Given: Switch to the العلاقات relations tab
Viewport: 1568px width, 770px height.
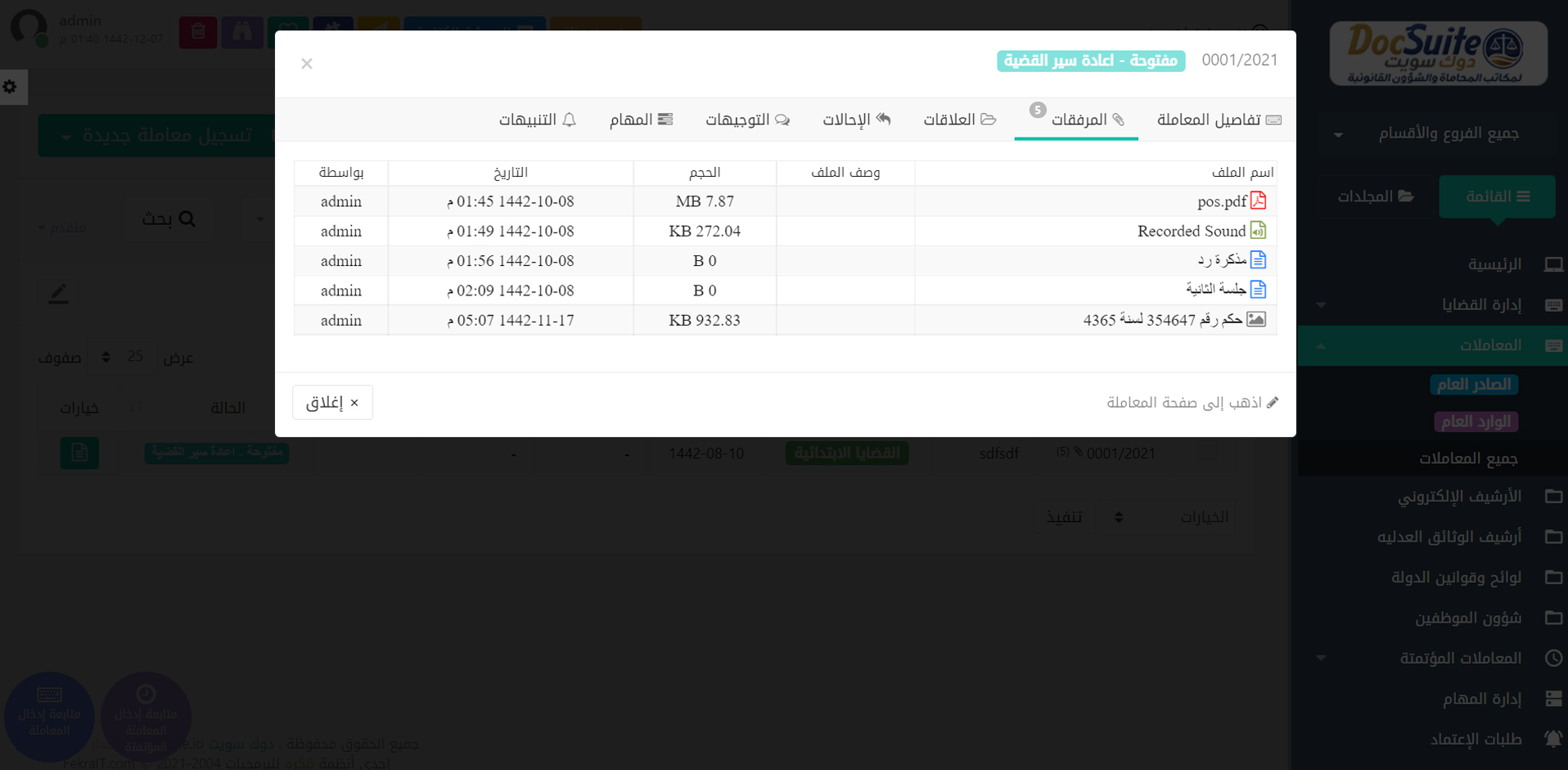Looking at the screenshot, I should [959, 120].
